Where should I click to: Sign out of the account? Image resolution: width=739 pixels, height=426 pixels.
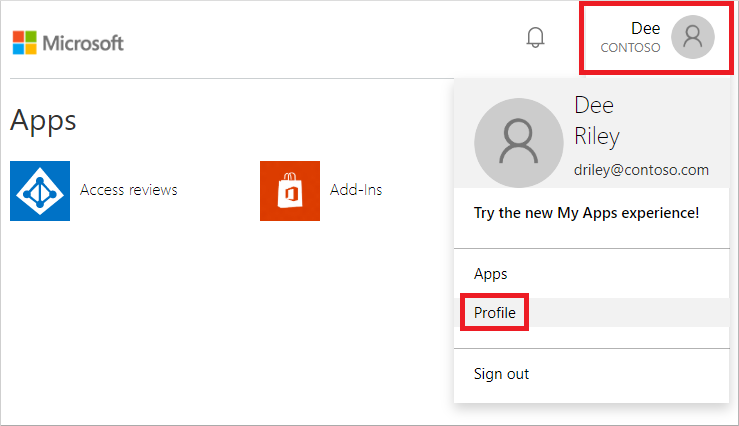(501, 374)
